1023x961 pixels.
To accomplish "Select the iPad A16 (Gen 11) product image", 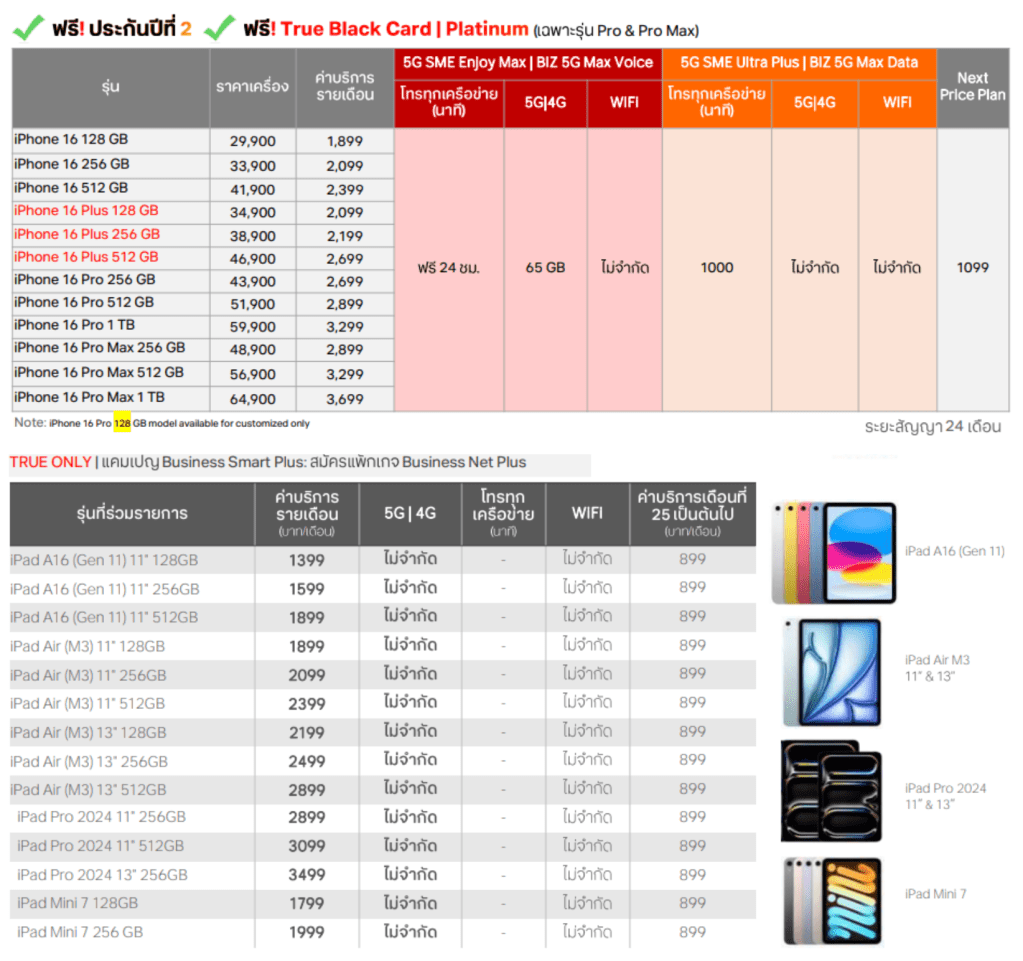I will (833, 553).
